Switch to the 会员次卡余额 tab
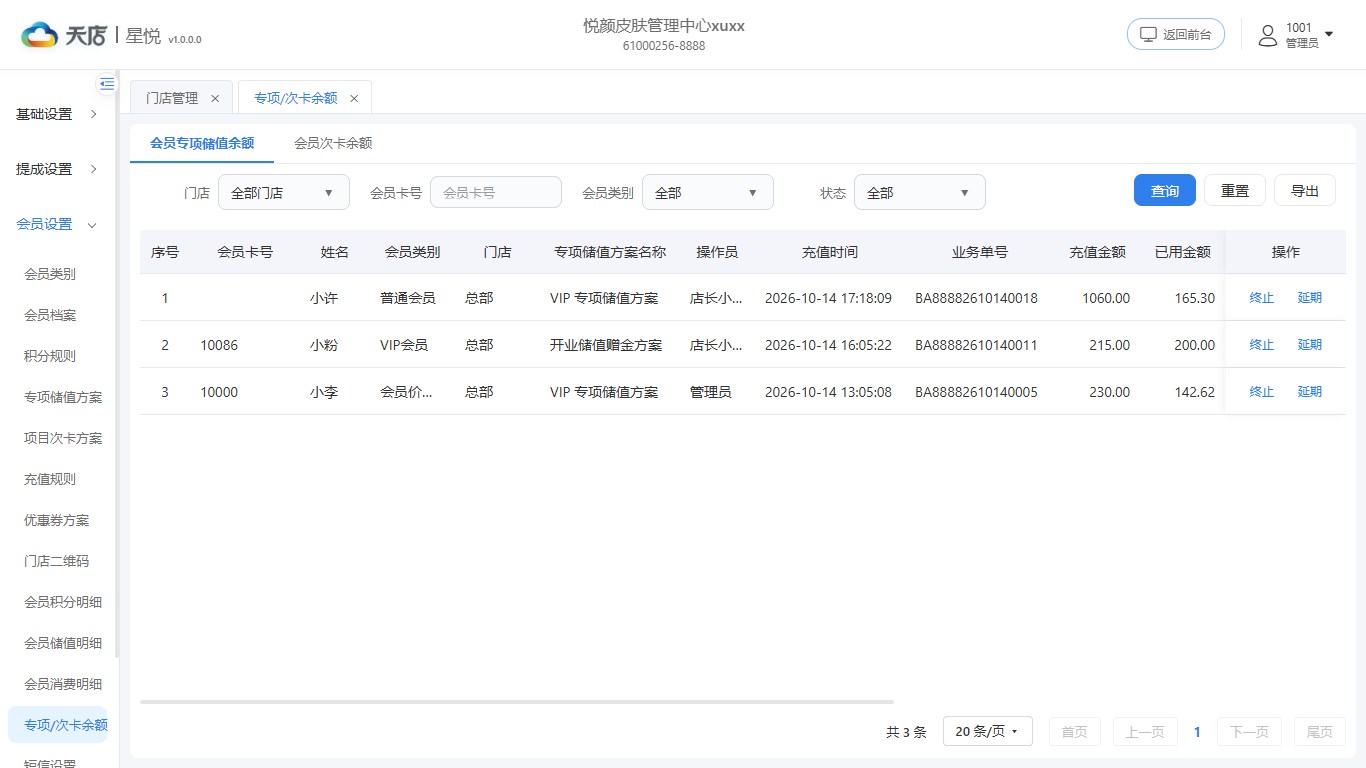Screen dimensions: 1366x768 click(333, 143)
